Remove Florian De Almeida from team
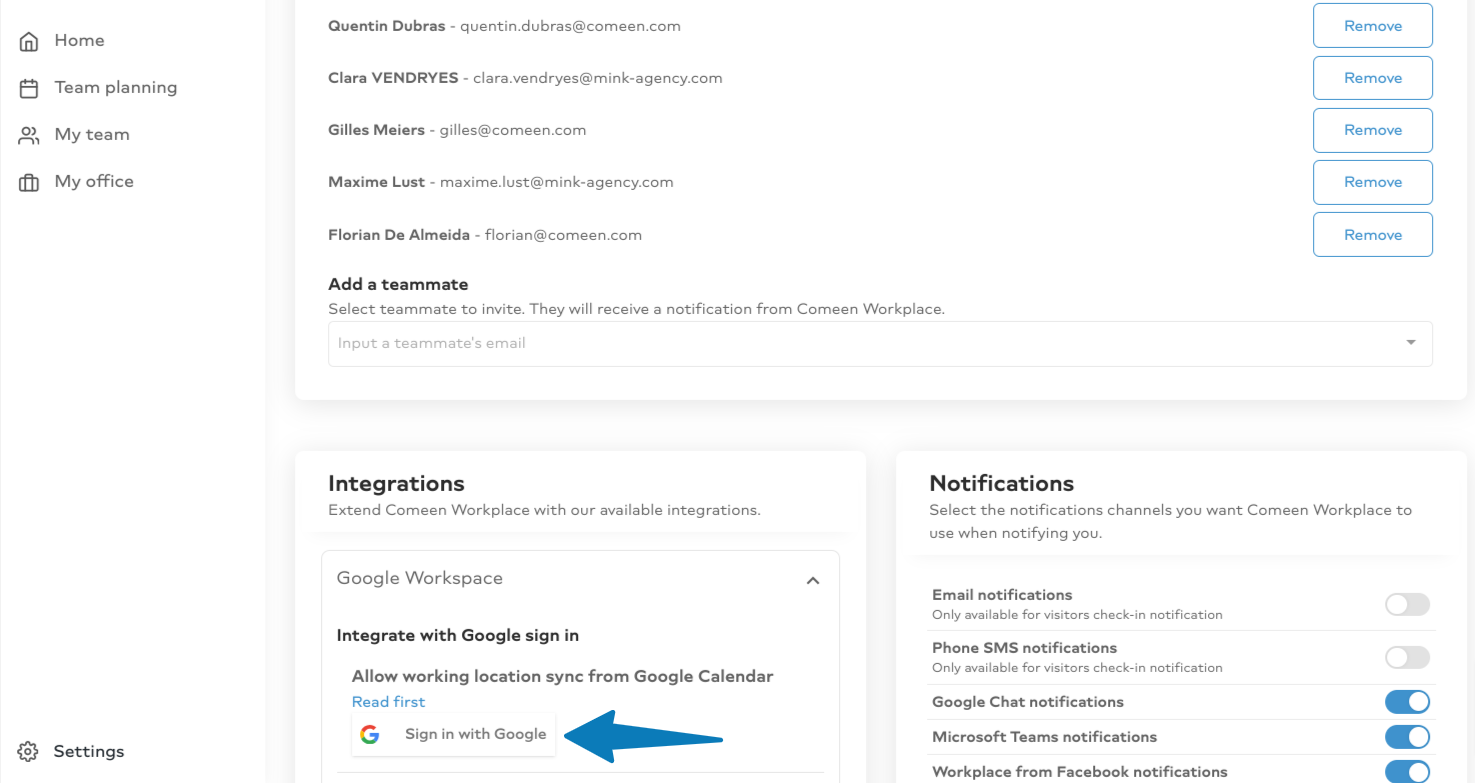 pyautogui.click(x=1372, y=234)
